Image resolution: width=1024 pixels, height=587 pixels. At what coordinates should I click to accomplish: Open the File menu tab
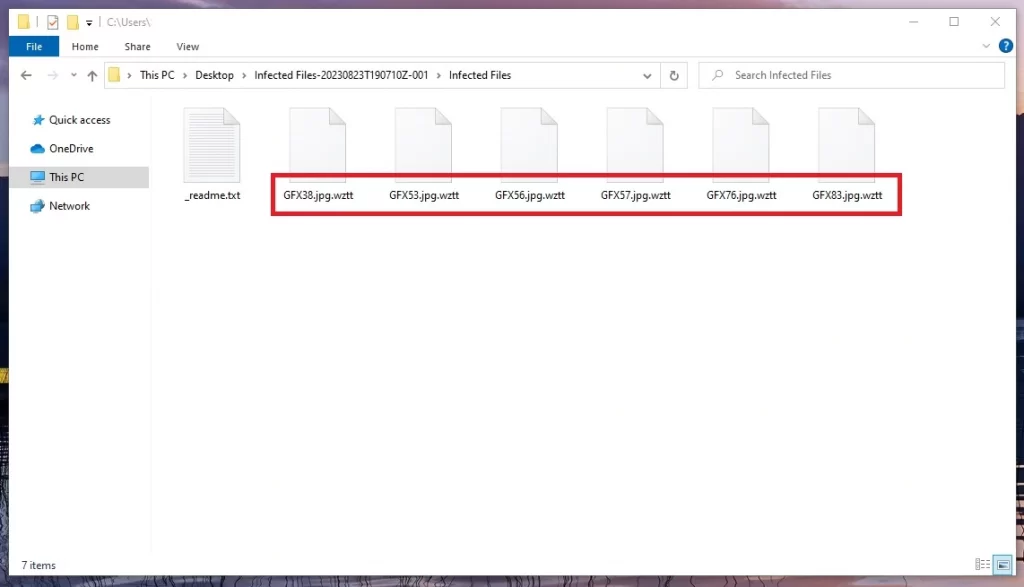coord(34,46)
